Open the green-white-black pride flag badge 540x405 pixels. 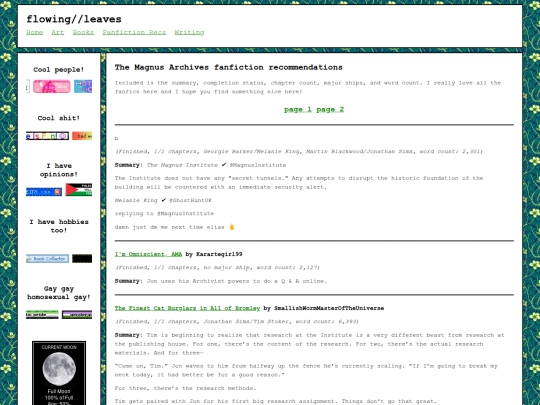pyautogui.click(x=42, y=315)
